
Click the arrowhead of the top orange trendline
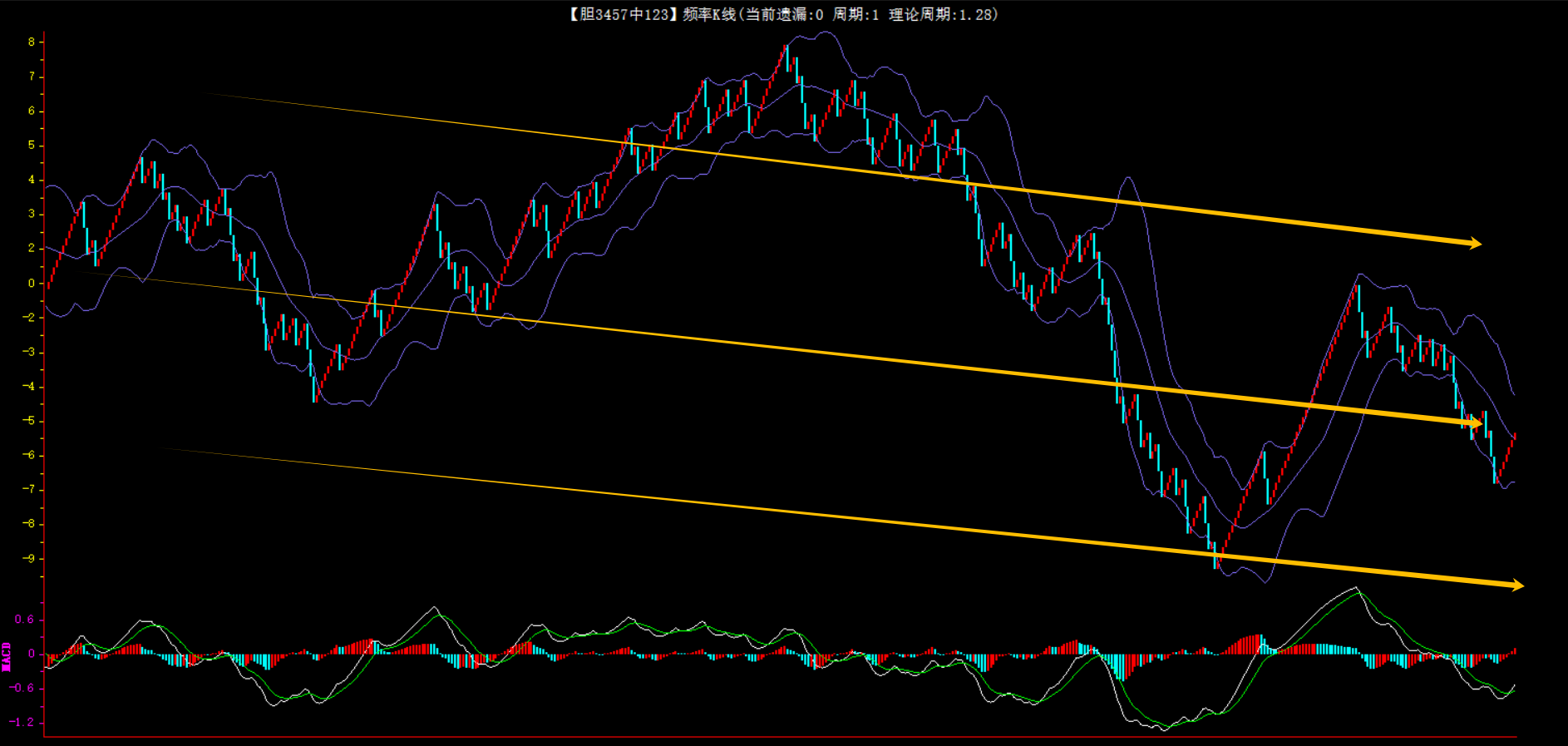(x=1475, y=243)
